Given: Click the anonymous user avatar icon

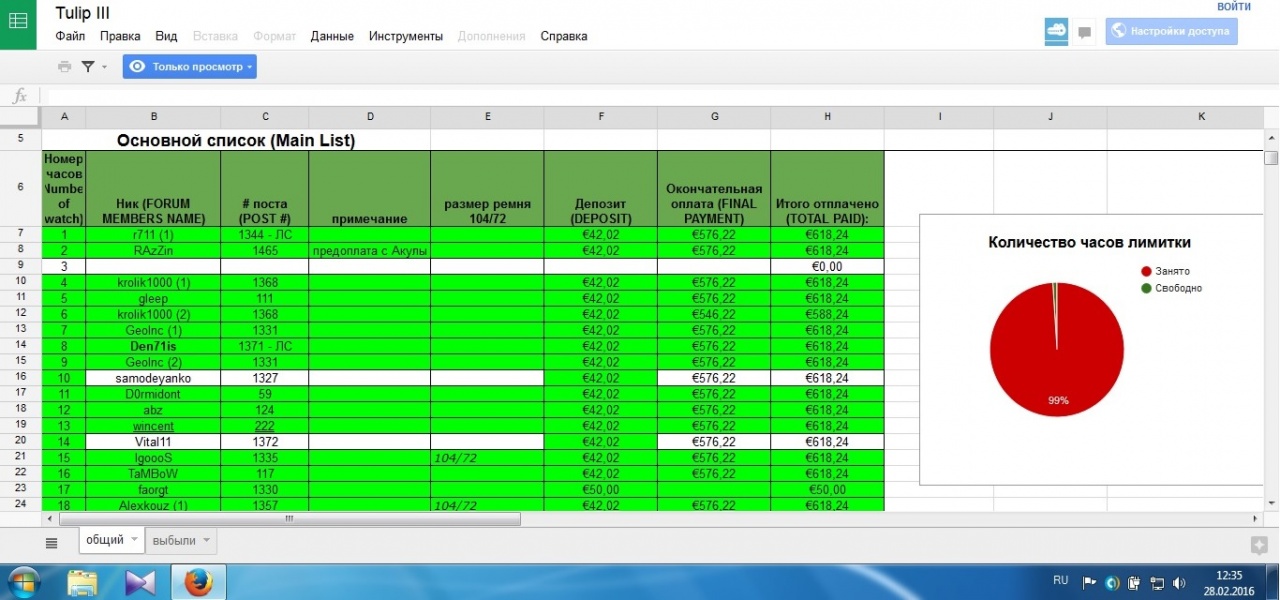Looking at the screenshot, I should (1056, 31).
